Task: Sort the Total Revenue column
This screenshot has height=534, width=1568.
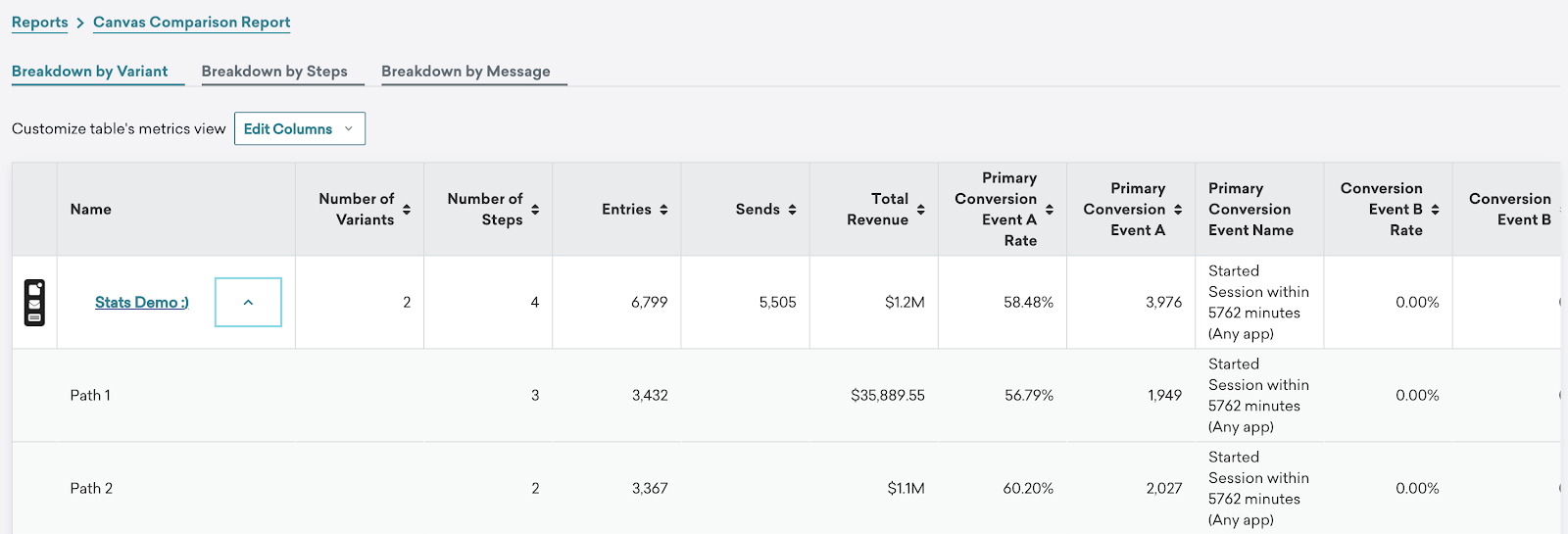Action: pyautogui.click(x=921, y=210)
